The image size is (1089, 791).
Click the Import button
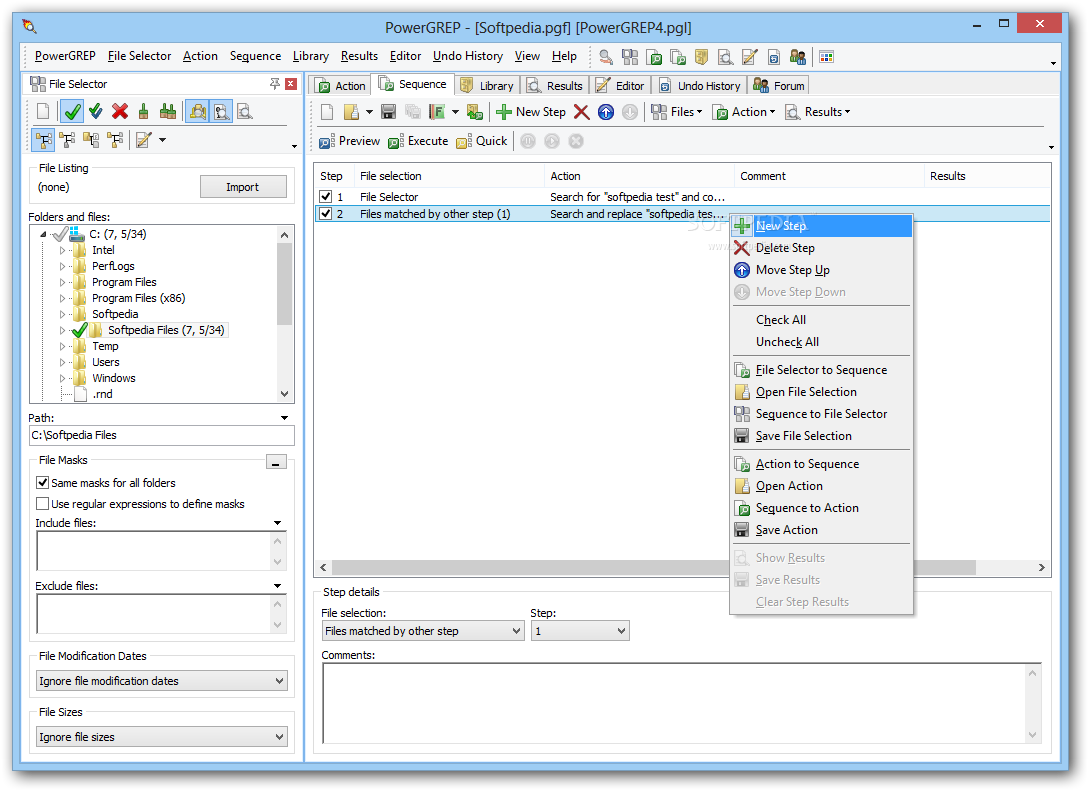tap(242, 187)
